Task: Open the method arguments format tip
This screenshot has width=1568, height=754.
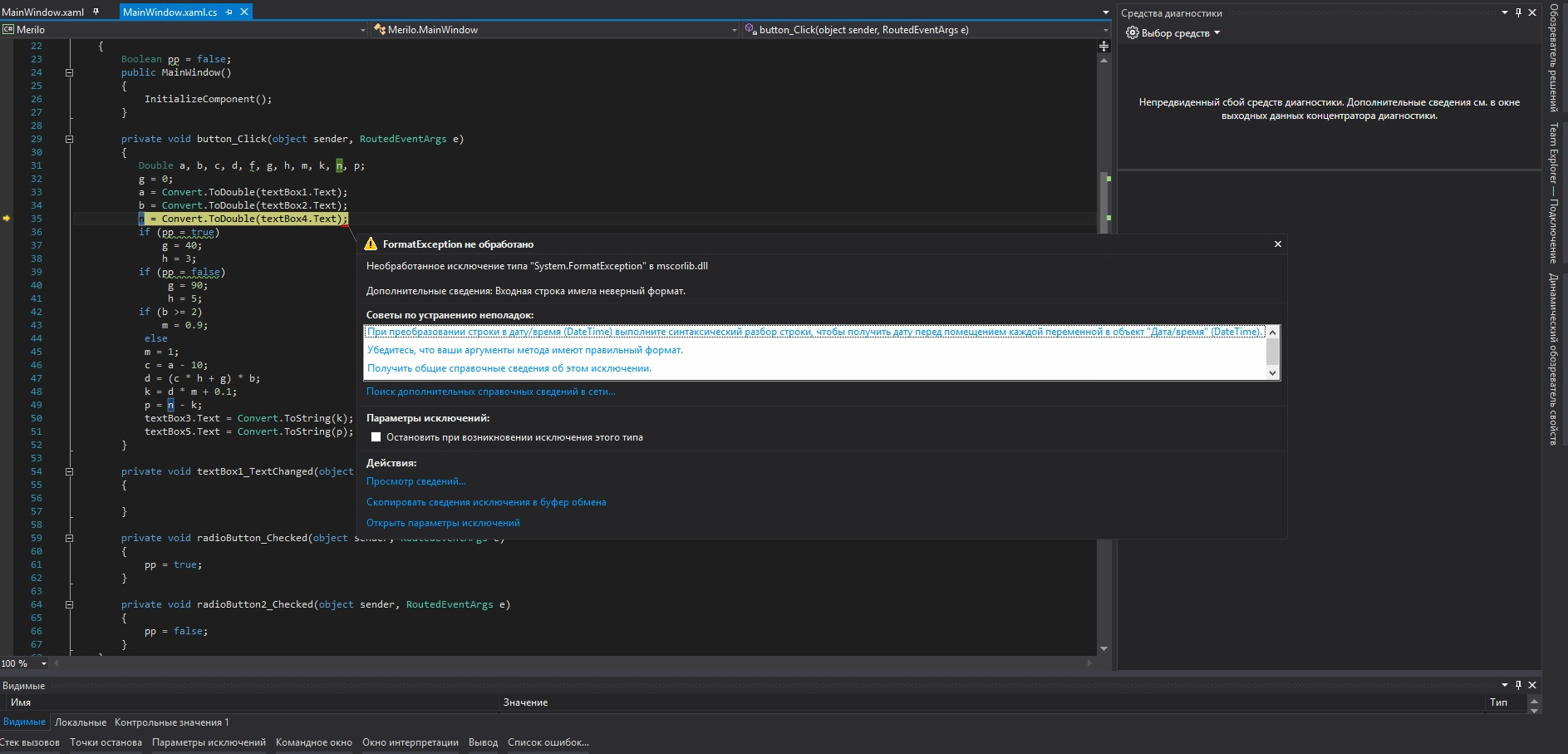Action: coord(525,350)
